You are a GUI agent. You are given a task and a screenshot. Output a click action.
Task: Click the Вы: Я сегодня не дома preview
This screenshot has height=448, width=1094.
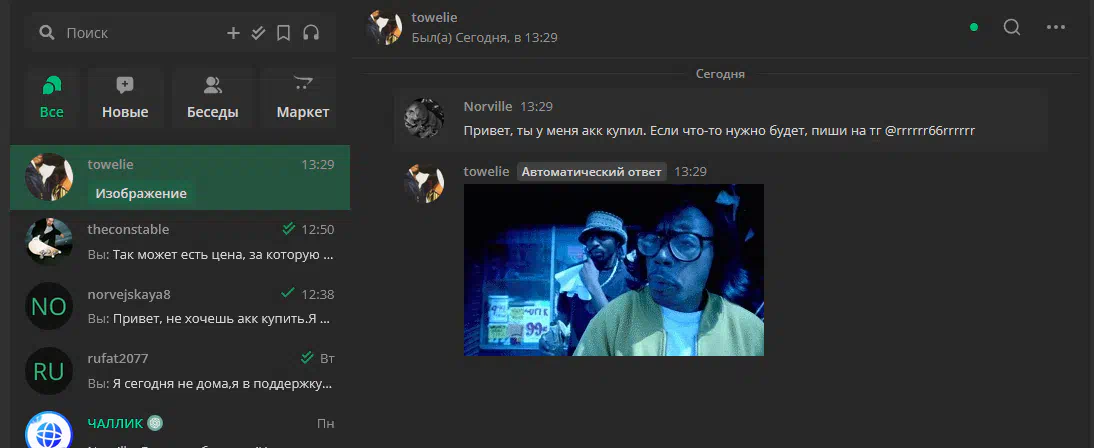tap(209, 384)
